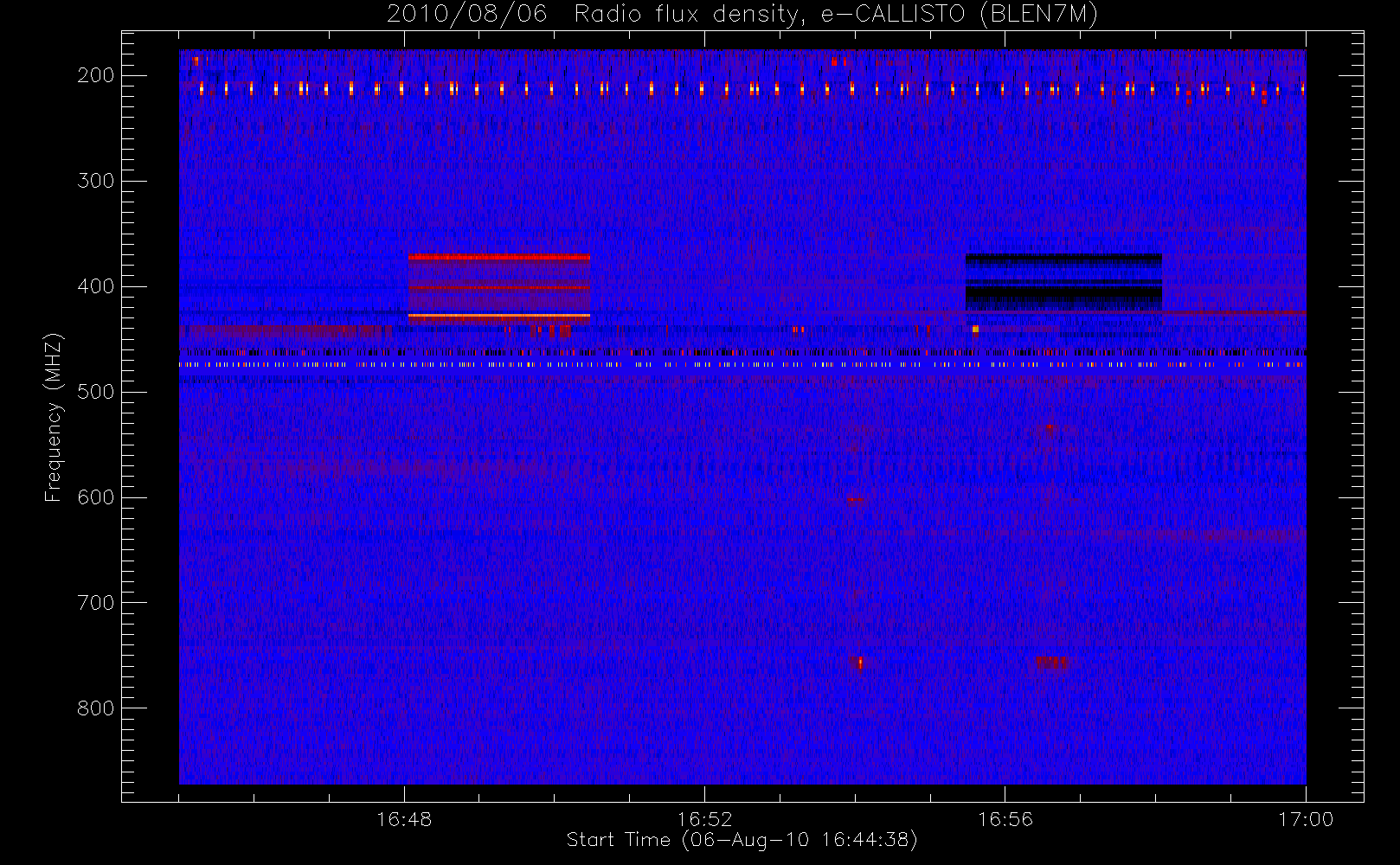Click the red striped block near 16:48–16:50
1400x865 pixels.
tap(499, 289)
